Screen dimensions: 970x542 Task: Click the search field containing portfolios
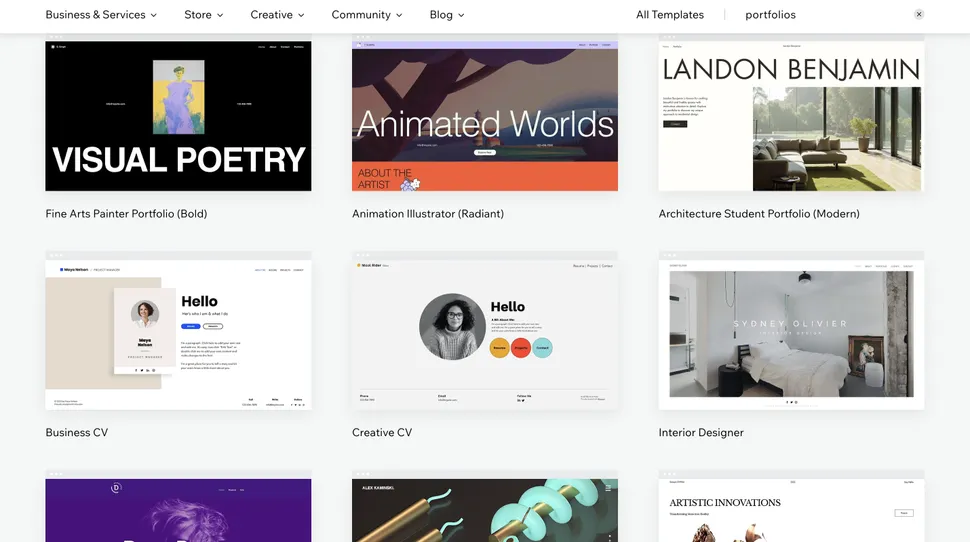[x=820, y=15]
